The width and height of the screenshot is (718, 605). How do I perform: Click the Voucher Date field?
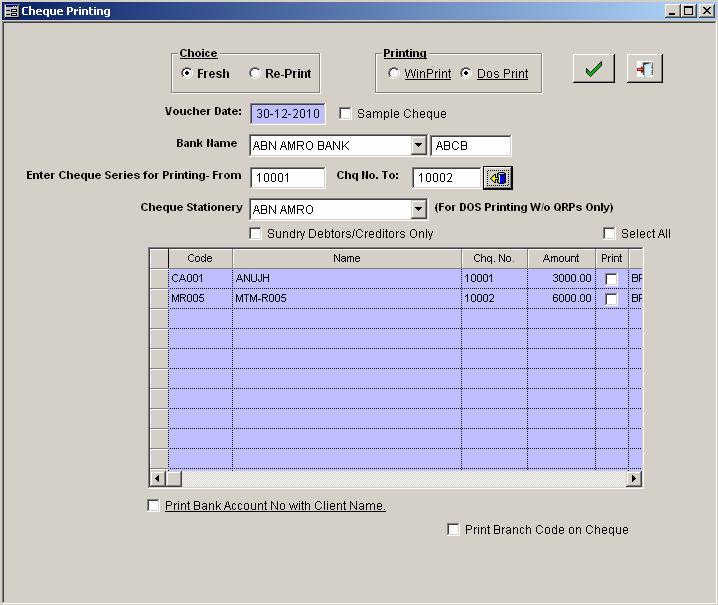coord(287,114)
